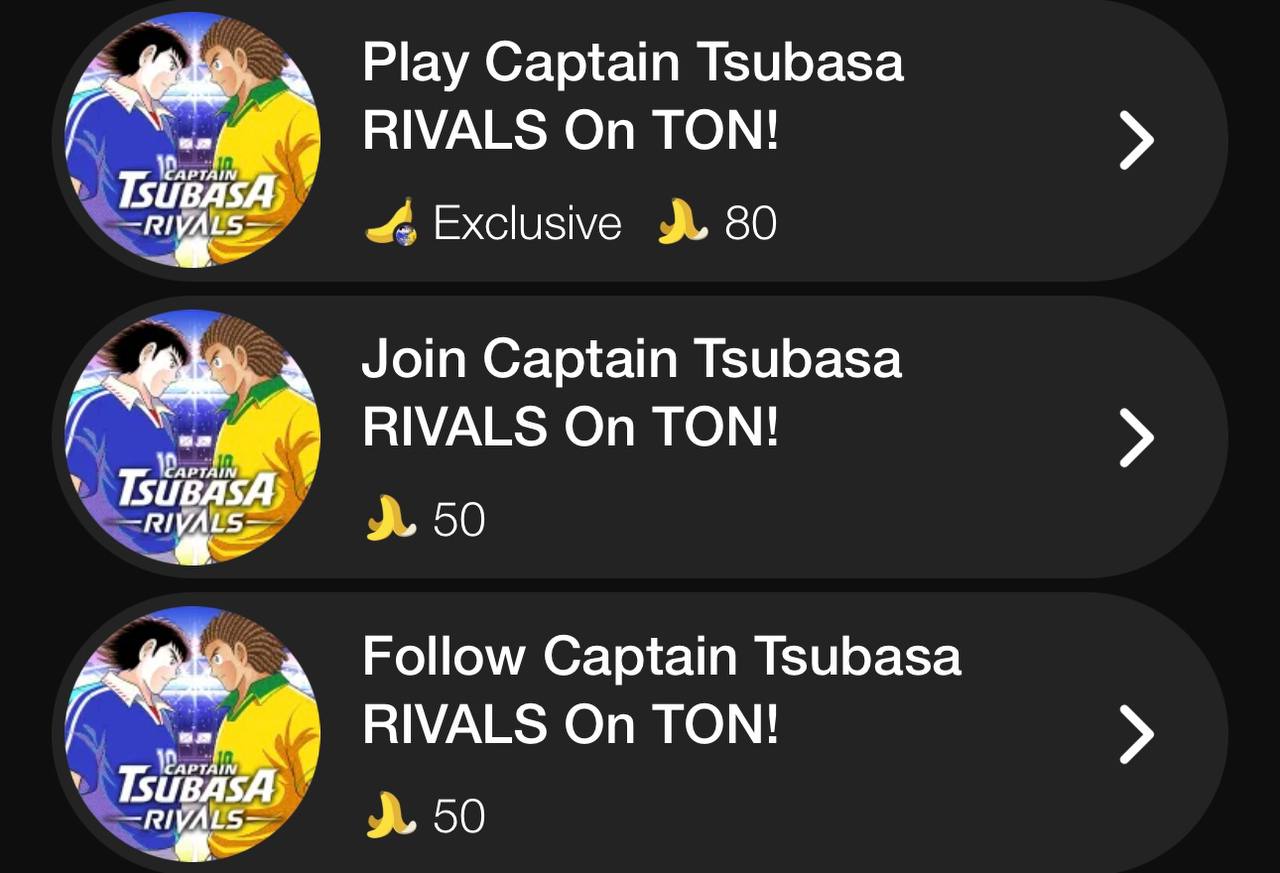The image size is (1280, 873).
Task: Tap the Exclusive banana globe icon
Action: tap(391, 222)
